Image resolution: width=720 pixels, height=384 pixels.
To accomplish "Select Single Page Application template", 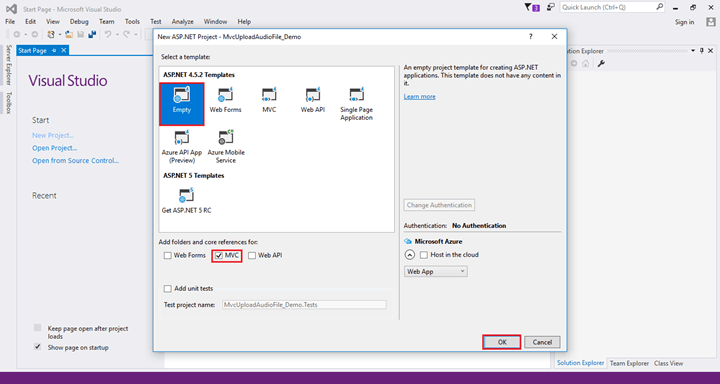I will pyautogui.click(x=356, y=104).
